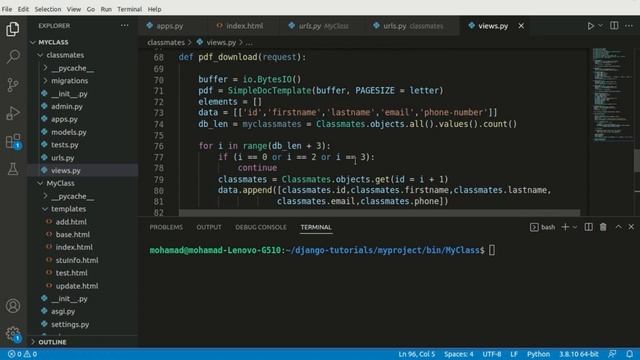Open models.py in the explorer
Image resolution: width=640 pixels, height=360 pixels.
[69, 132]
